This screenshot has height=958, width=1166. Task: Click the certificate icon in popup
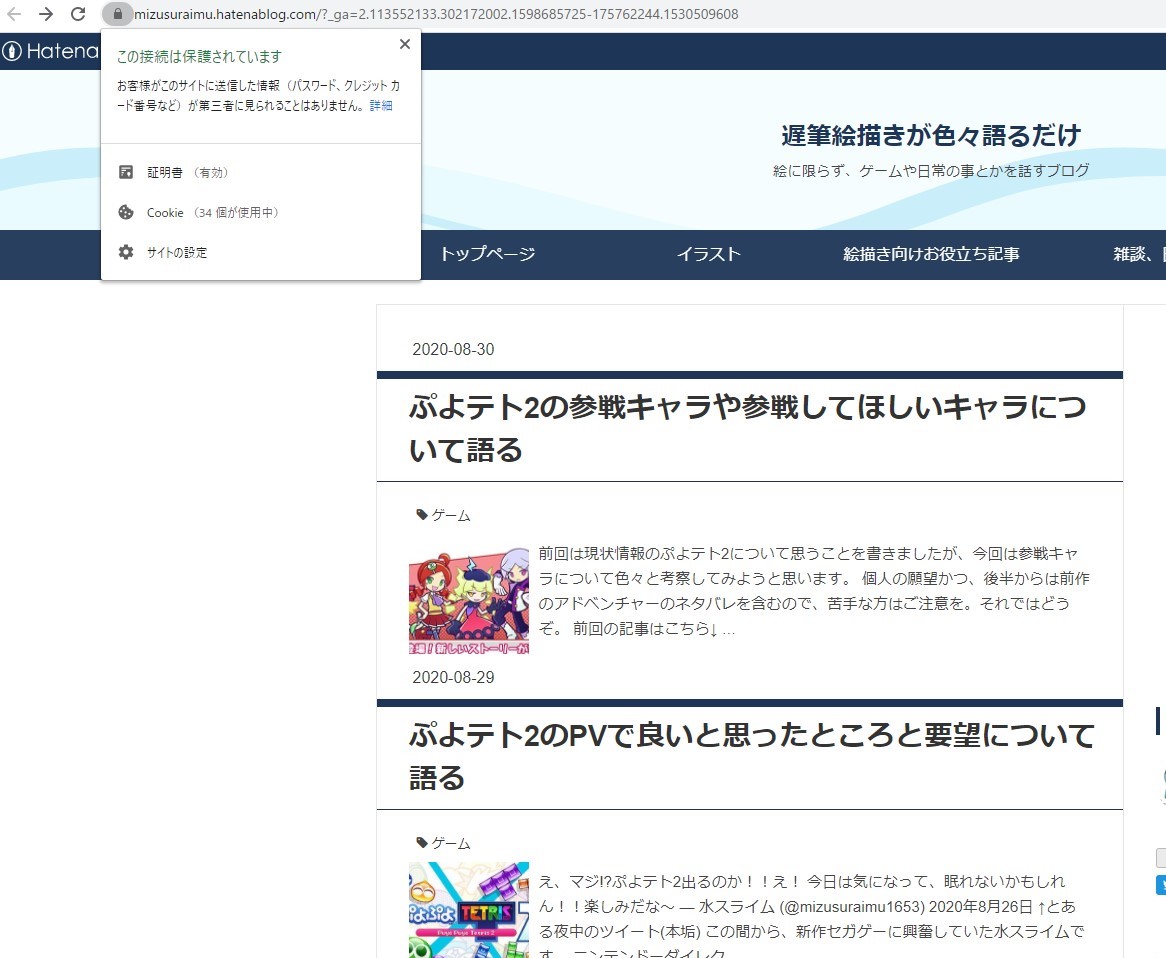click(126, 172)
